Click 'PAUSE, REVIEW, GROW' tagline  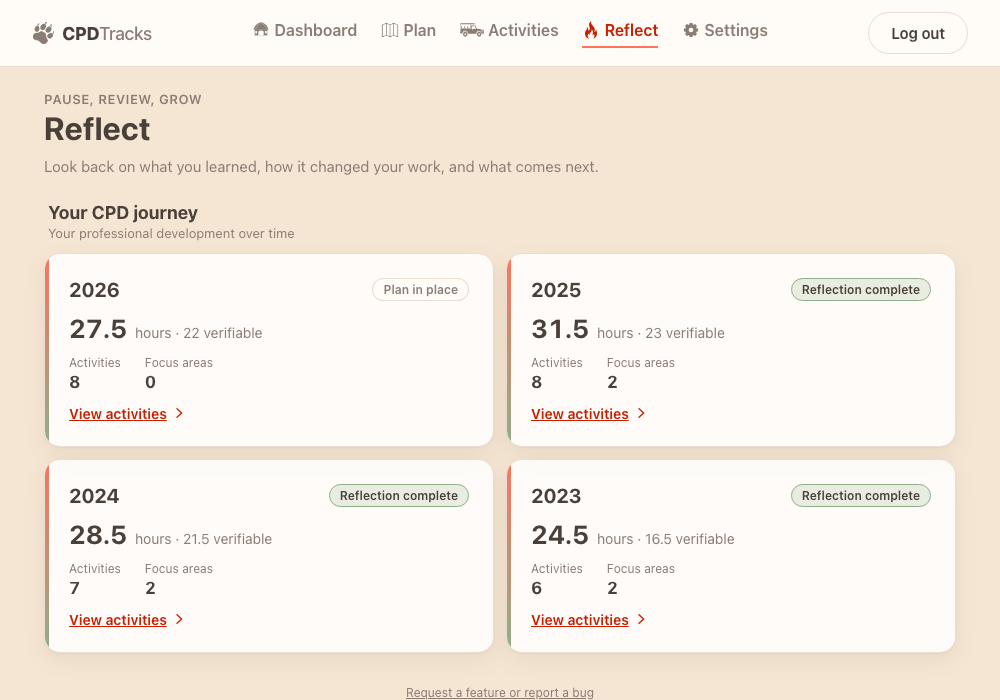point(122,99)
